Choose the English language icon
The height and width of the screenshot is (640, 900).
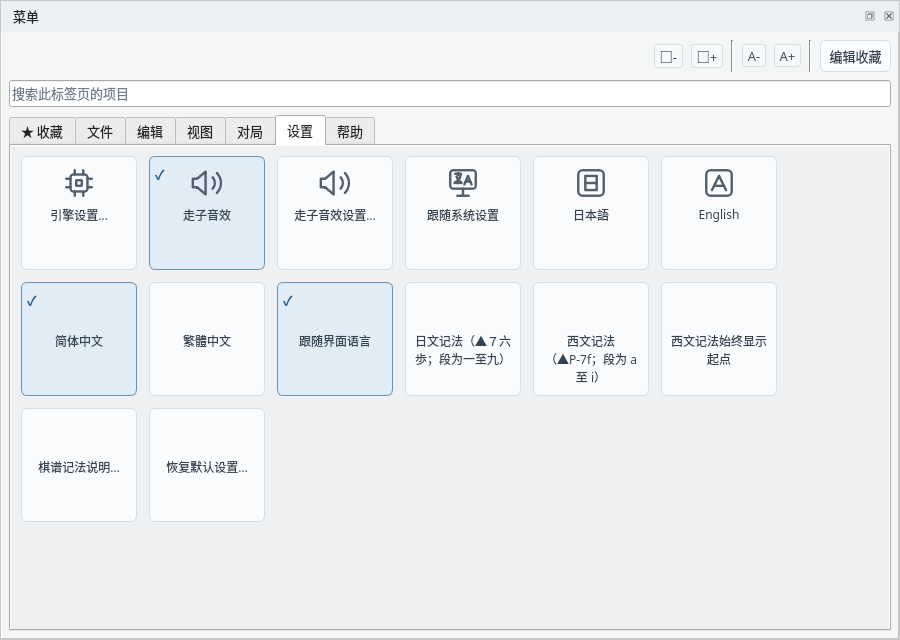(x=719, y=183)
